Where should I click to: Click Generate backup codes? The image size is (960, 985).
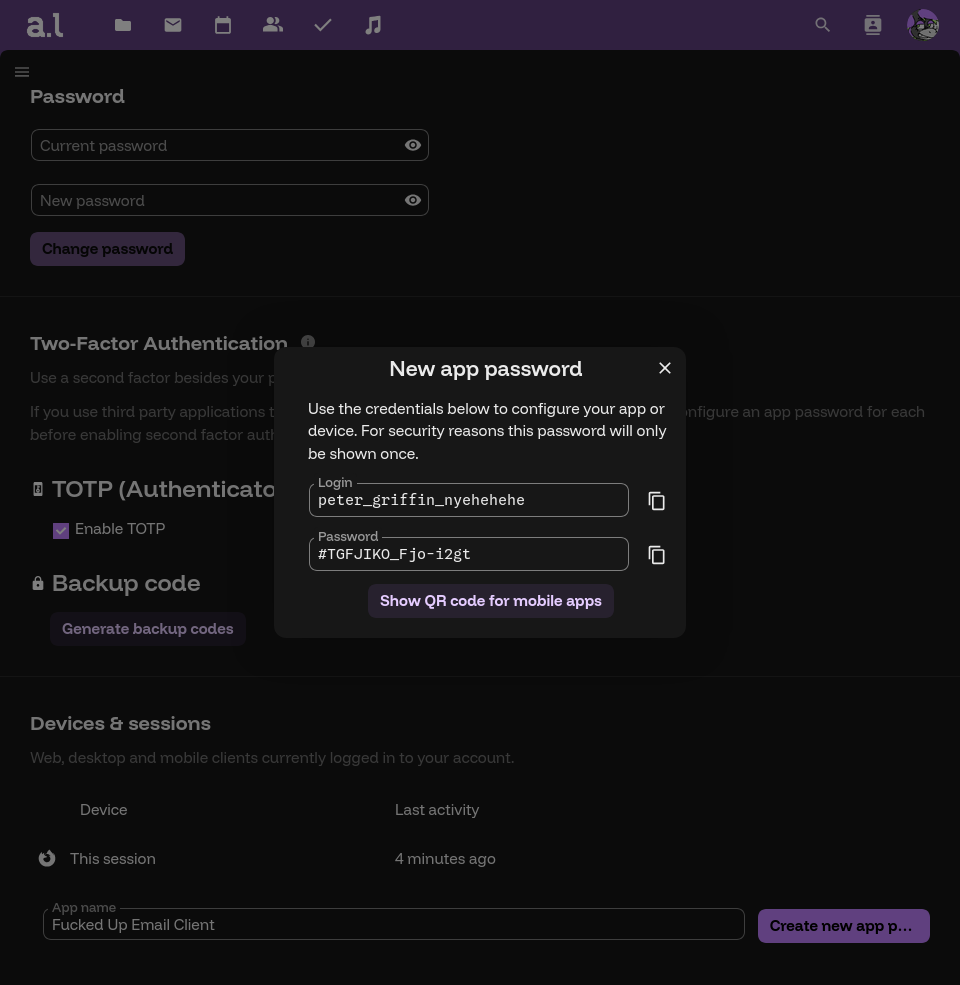coord(147,629)
